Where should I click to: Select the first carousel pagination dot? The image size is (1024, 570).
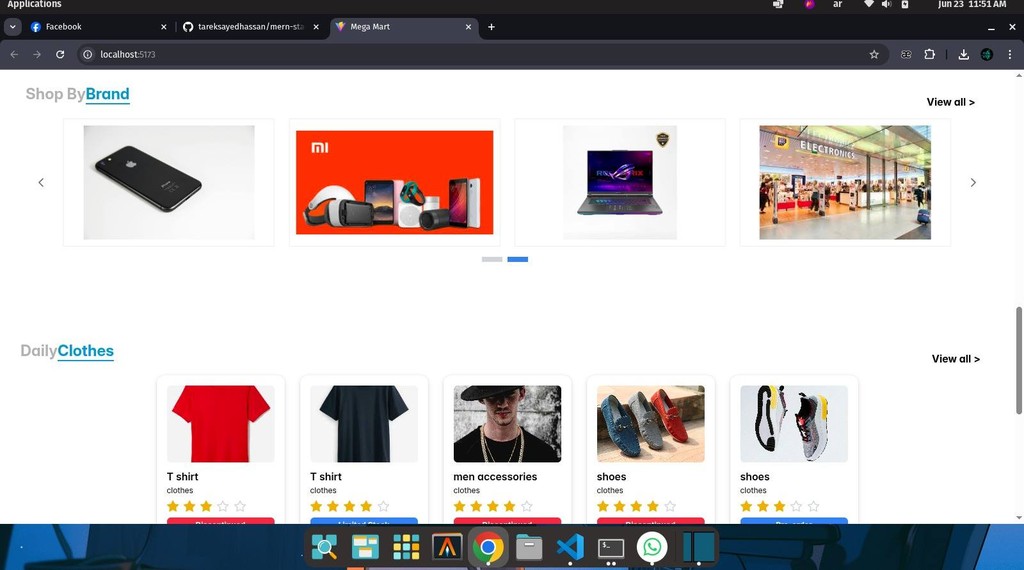492,259
